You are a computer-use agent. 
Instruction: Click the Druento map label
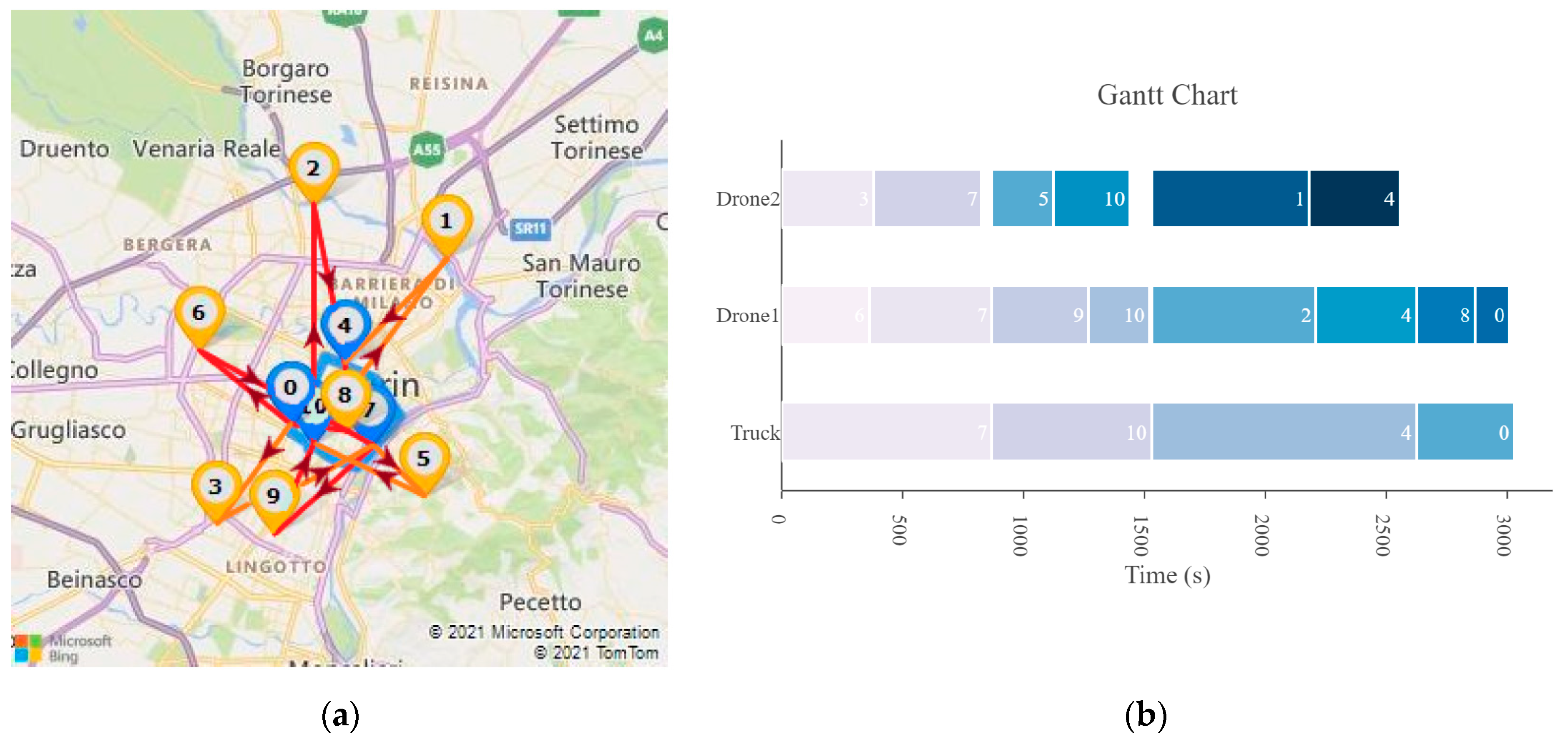click(x=65, y=148)
